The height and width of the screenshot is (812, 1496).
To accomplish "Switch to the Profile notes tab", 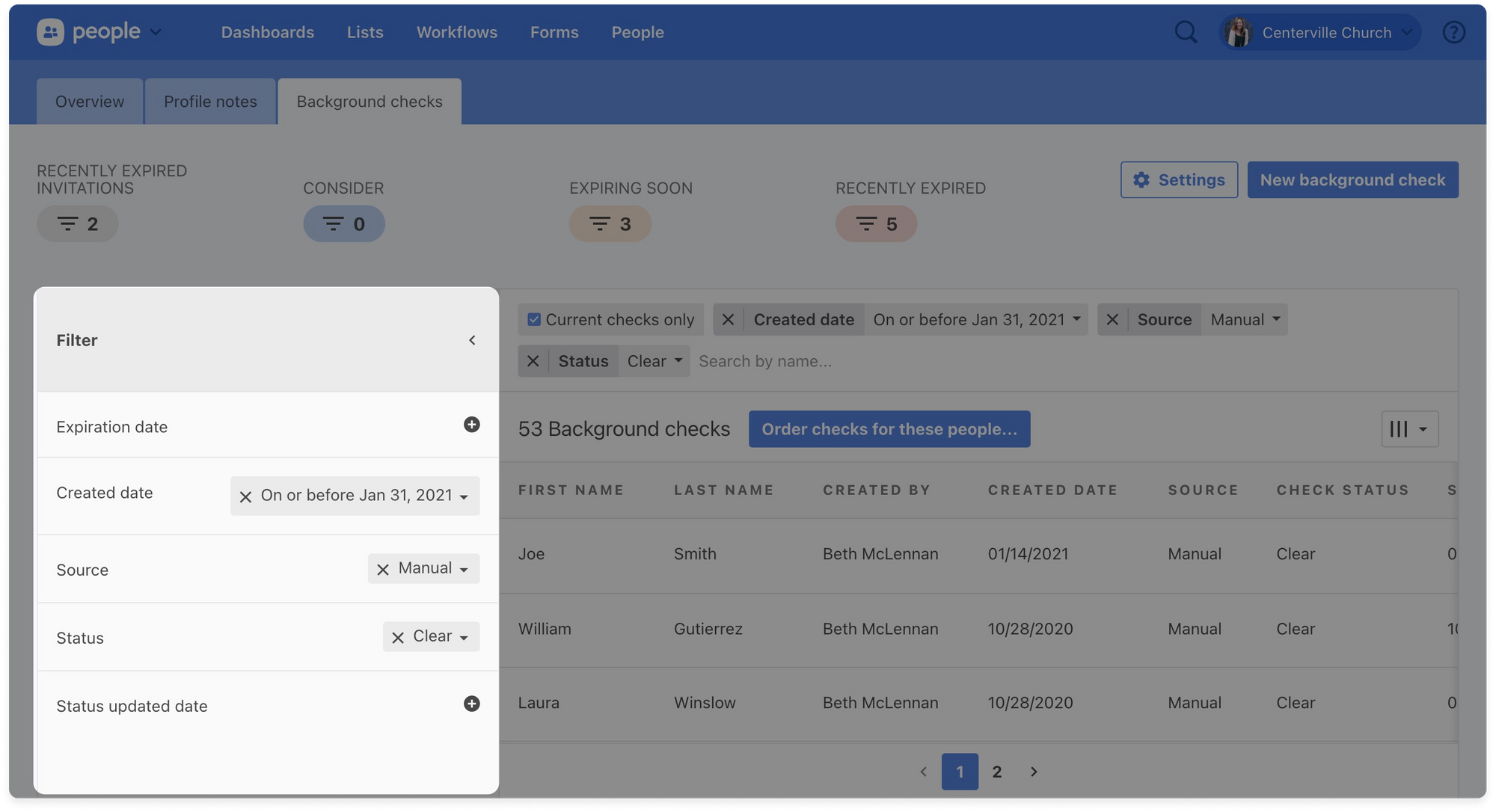I will pyautogui.click(x=210, y=101).
